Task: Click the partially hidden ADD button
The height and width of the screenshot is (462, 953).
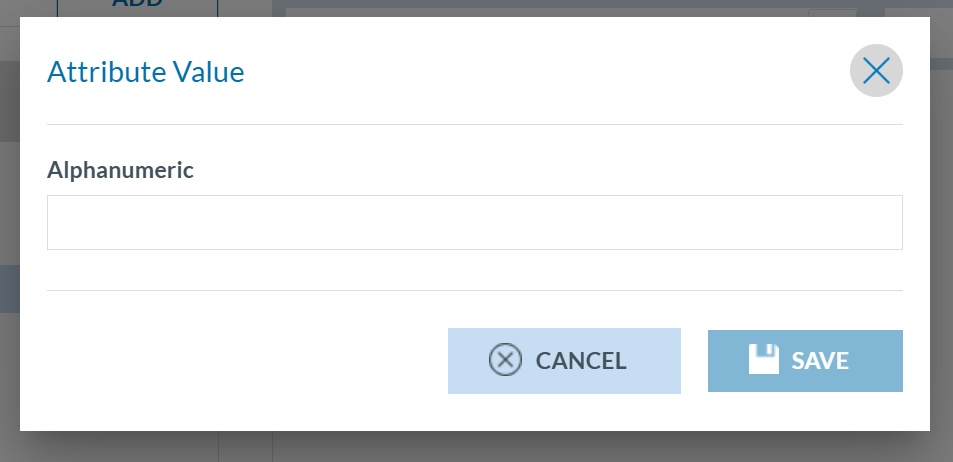Action: (x=137, y=6)
